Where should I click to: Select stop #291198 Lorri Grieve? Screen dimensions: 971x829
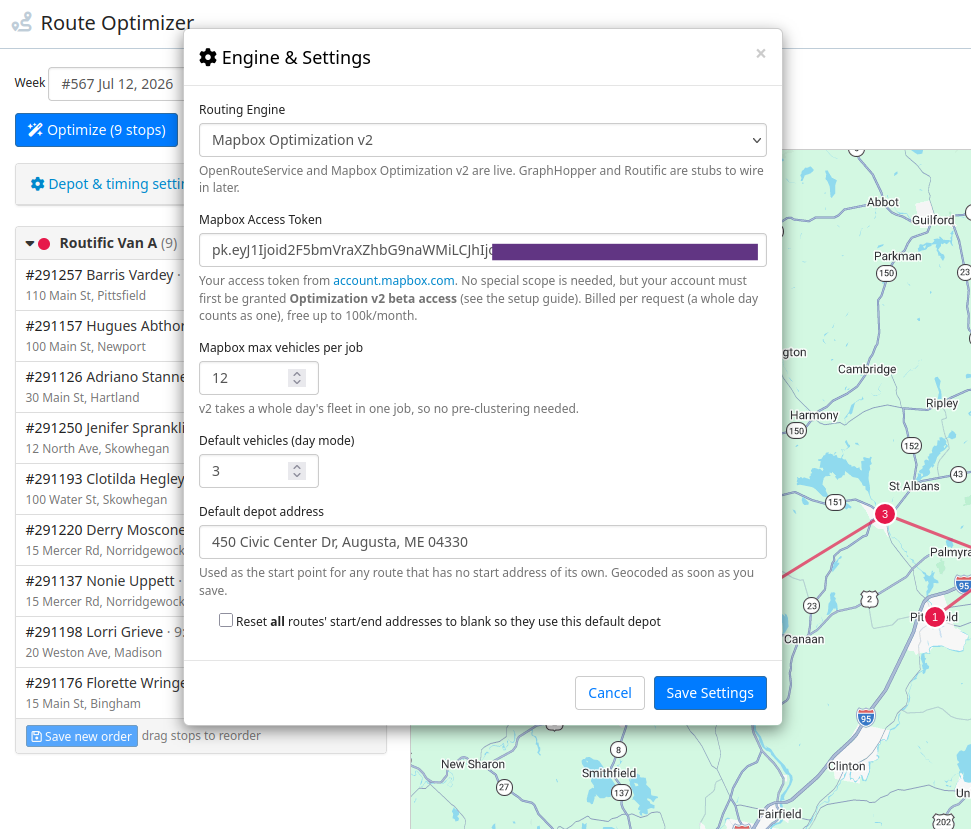pos(100,642)
